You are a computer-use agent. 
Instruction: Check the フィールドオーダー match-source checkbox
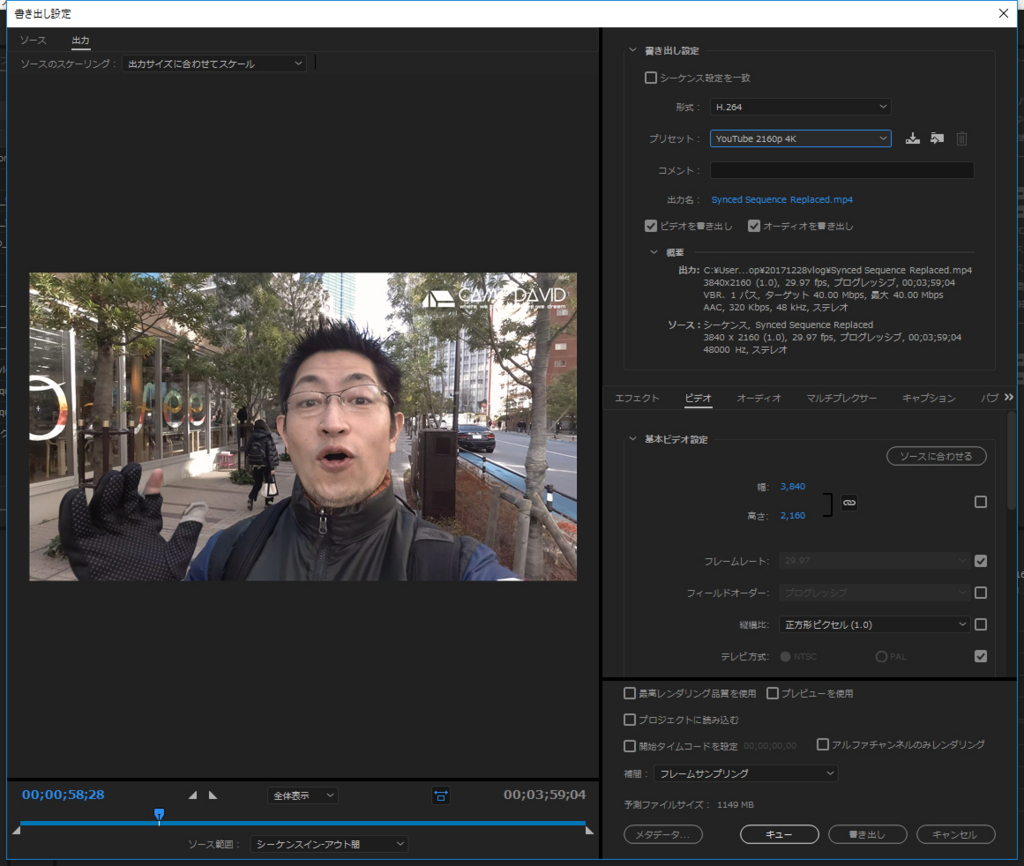coord(980,592)
